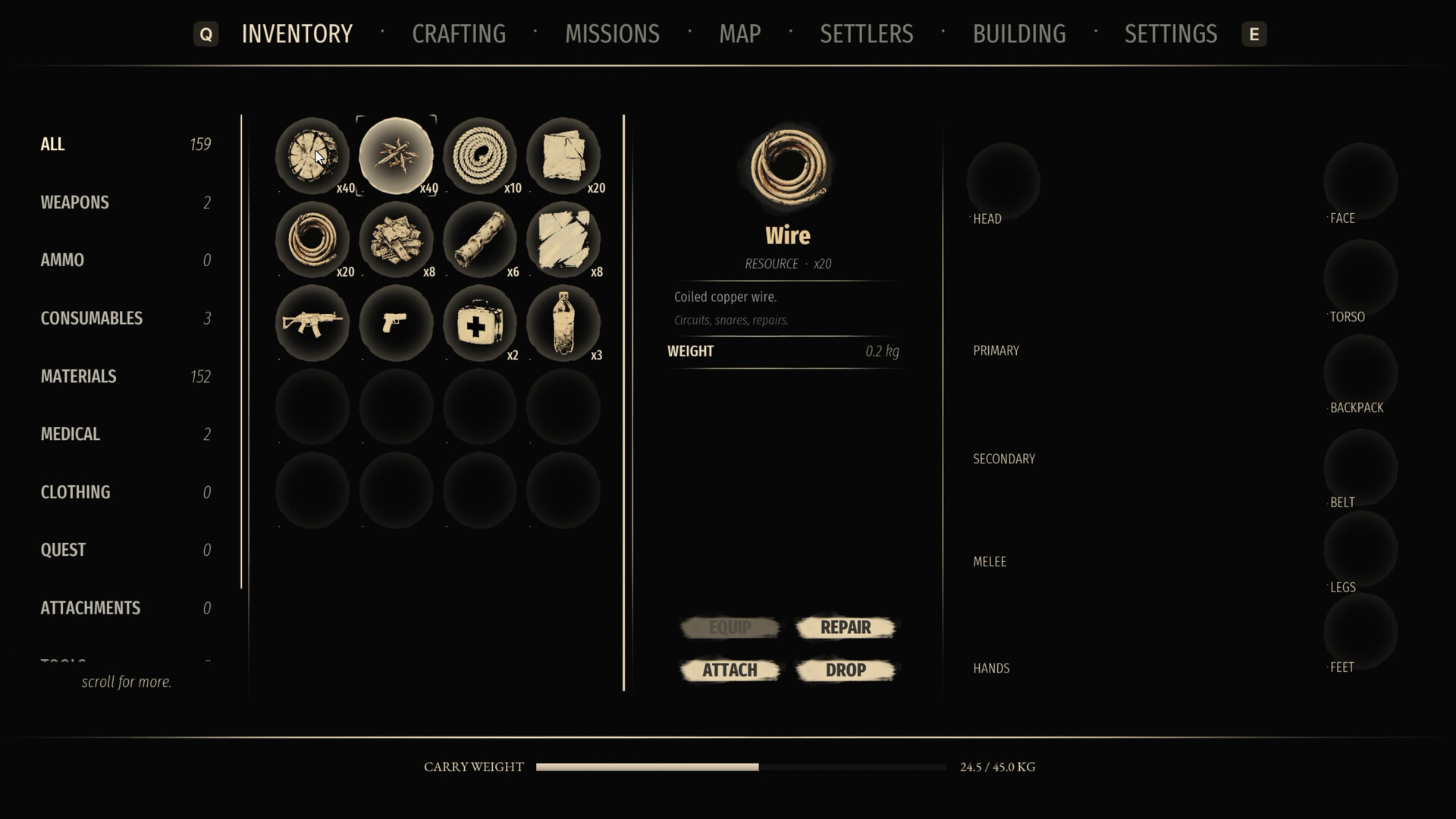1456x819 pixels.
Task: Select the pistol item
Action: pos(396,323)
